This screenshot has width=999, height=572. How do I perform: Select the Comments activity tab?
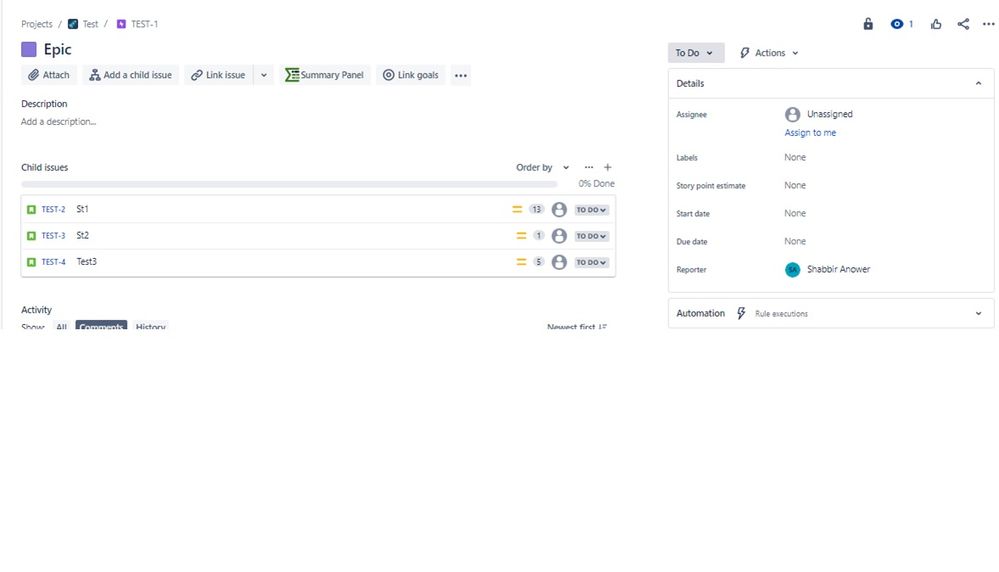point(101,325)
